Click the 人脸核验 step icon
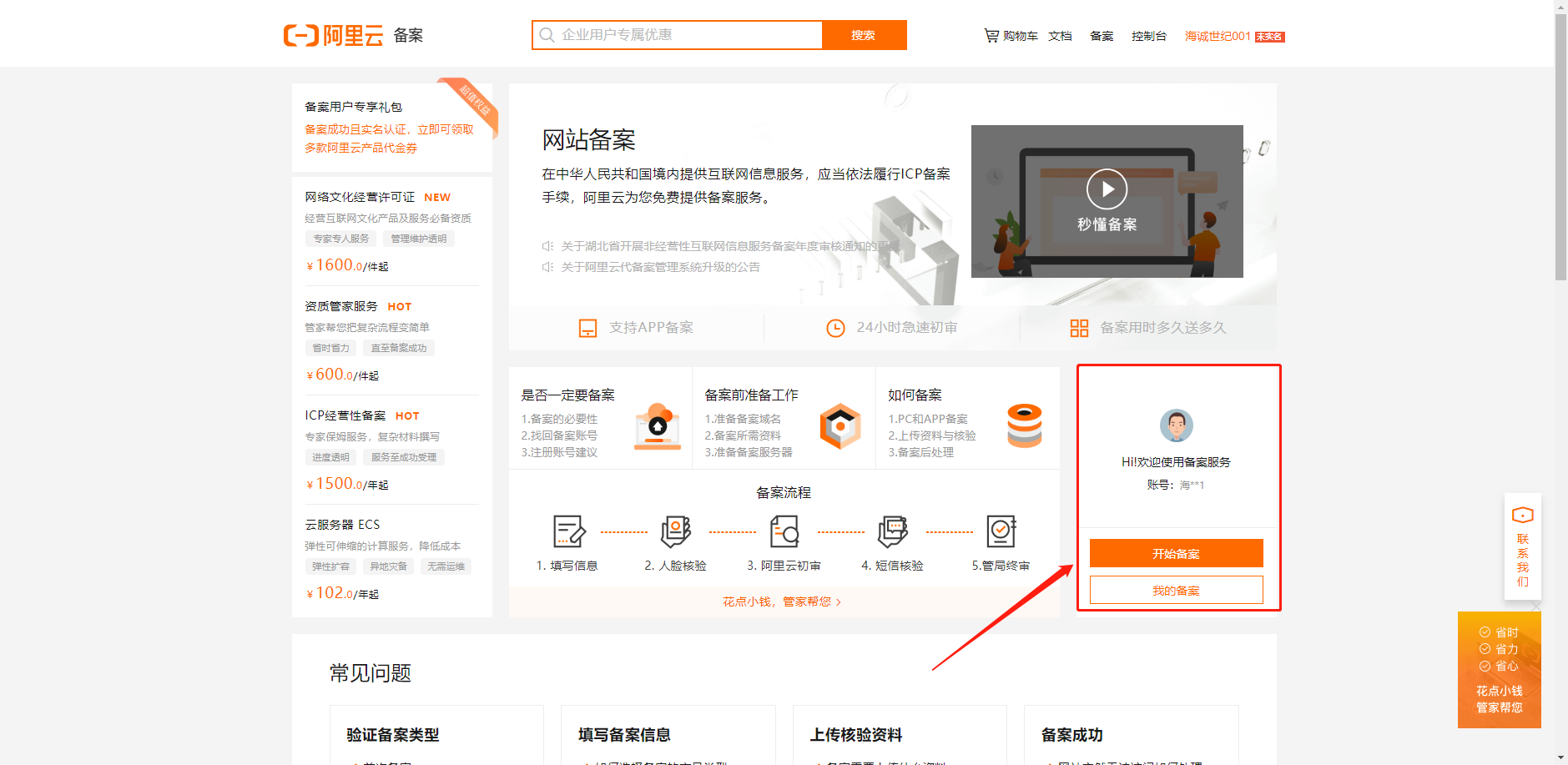The image size is (1568, 765). pyautogui.click(x=676, y=531)
